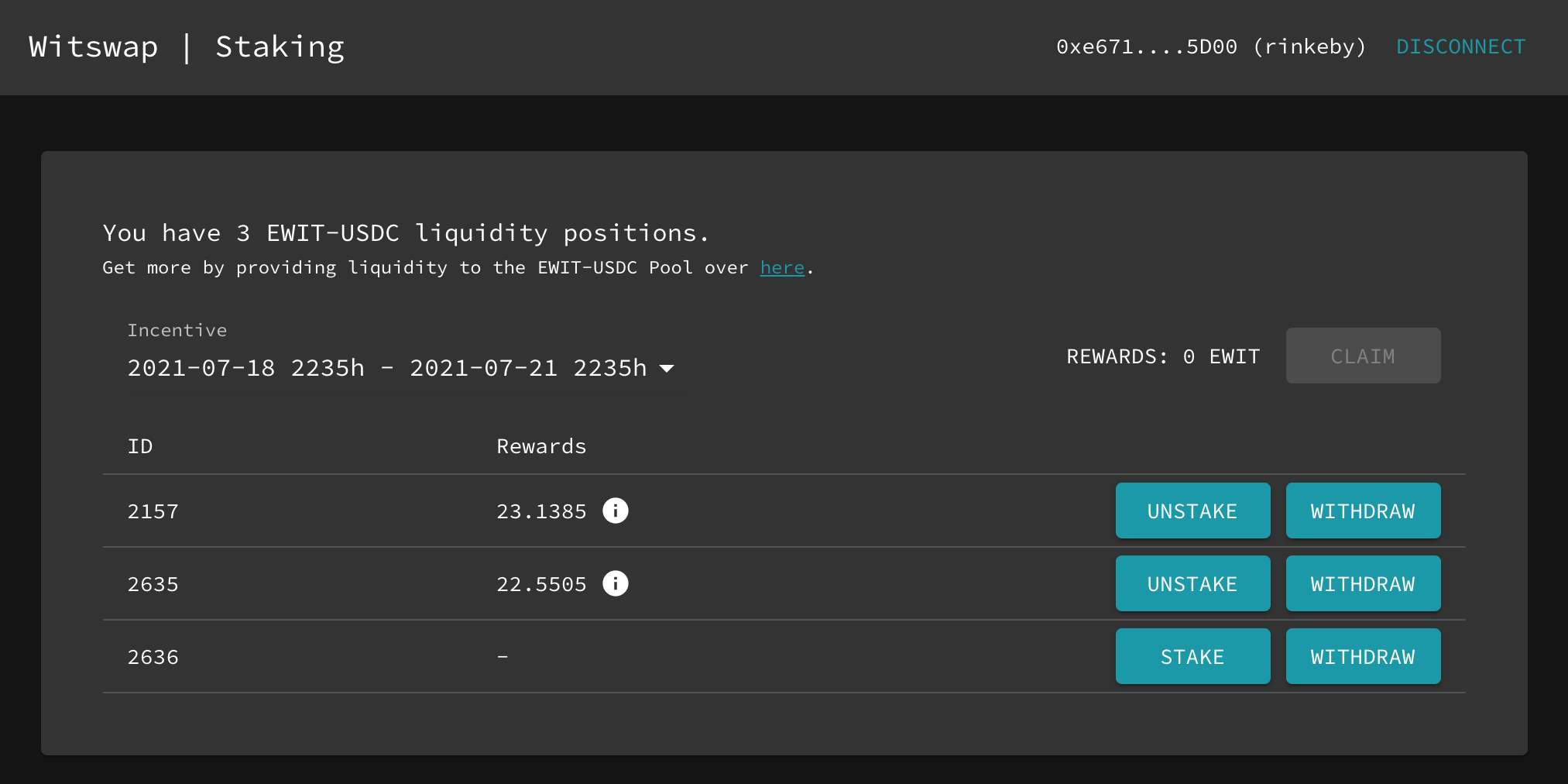Click the Witswap | Staking title
This screenshot has height=784, width=1568.
[x=187, y=46]
